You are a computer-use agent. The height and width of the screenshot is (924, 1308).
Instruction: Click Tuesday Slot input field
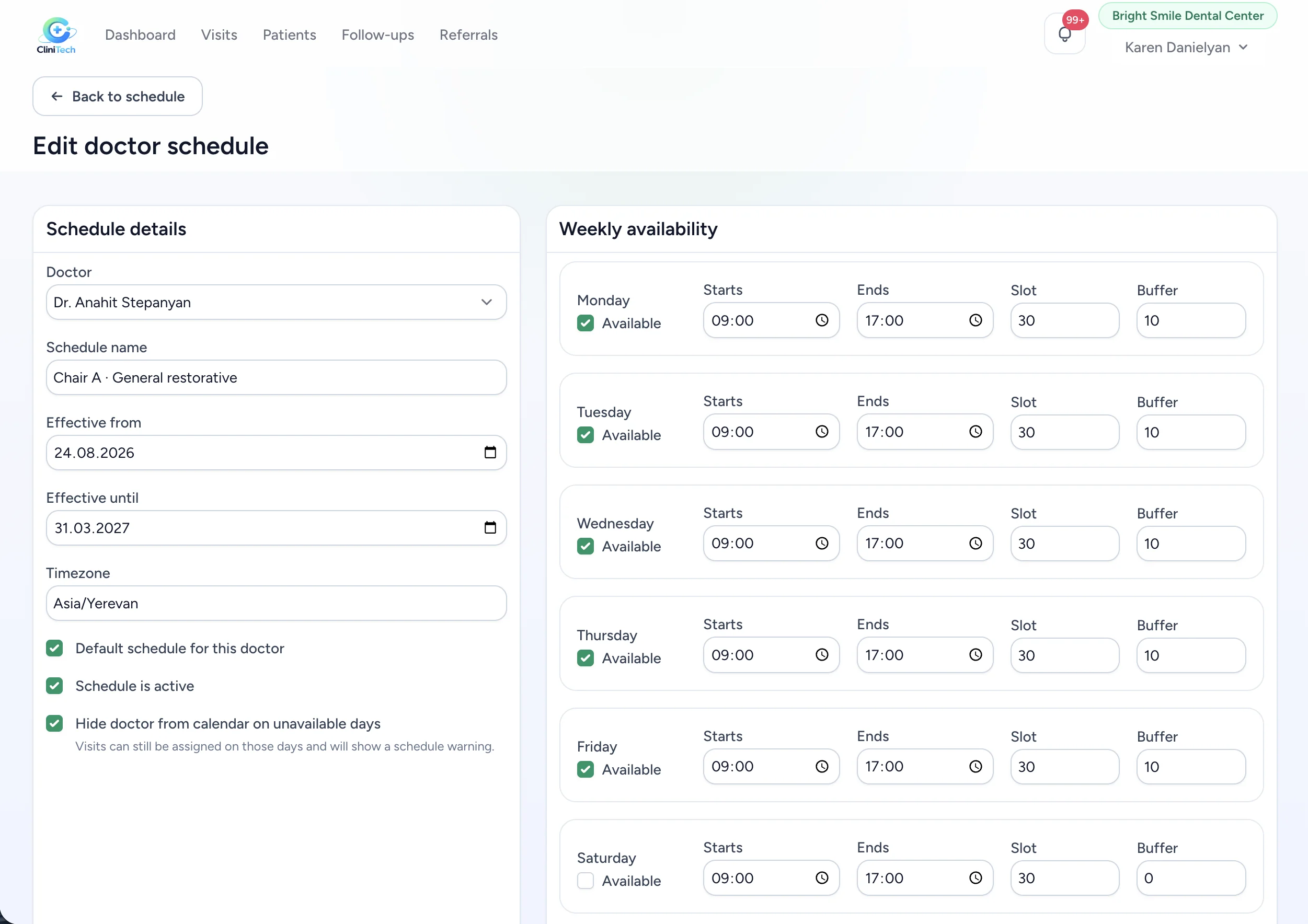[1065, 432]
